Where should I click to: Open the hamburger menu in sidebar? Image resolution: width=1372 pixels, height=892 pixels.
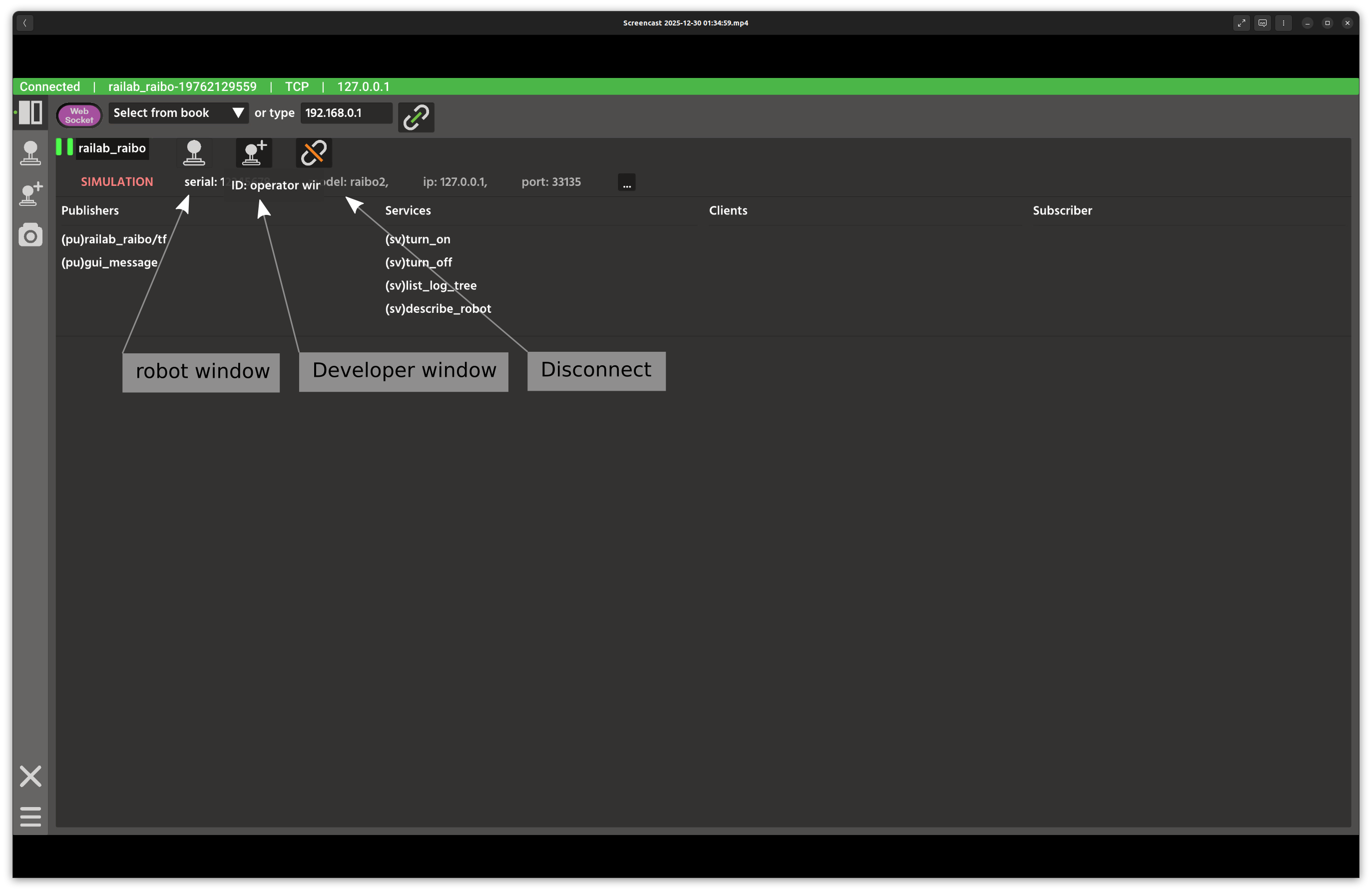[30, 817]
